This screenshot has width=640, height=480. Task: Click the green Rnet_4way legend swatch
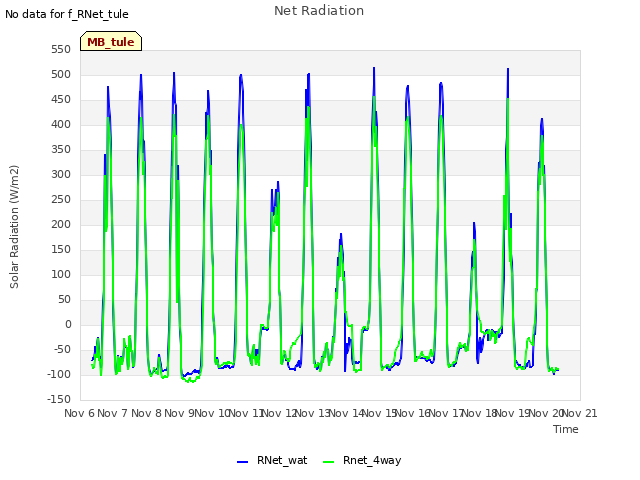(x=328, y=462)
